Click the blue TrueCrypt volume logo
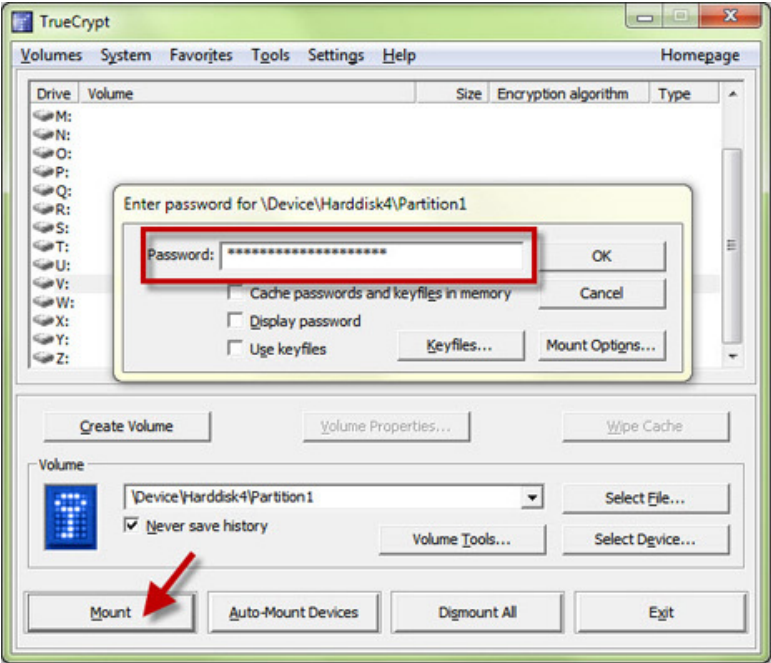 tap(70, 516)
